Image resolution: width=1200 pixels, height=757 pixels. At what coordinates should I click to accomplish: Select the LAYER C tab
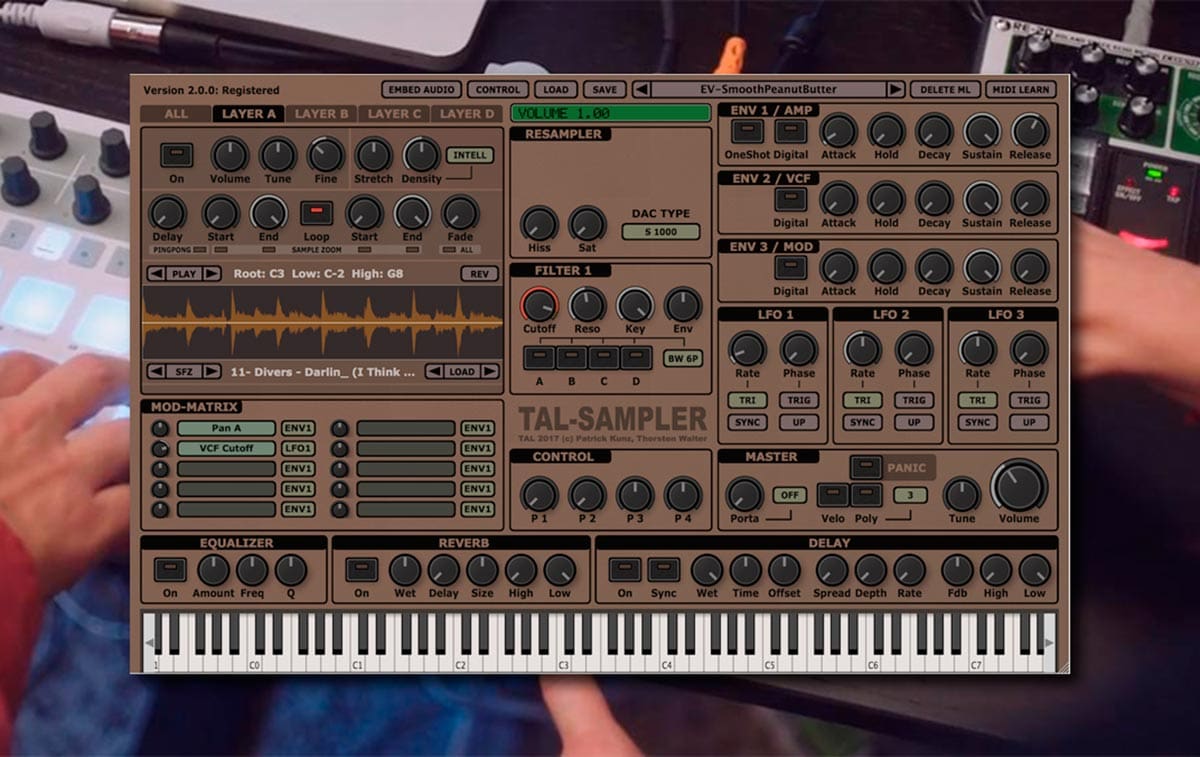click(x=395, y=114)
